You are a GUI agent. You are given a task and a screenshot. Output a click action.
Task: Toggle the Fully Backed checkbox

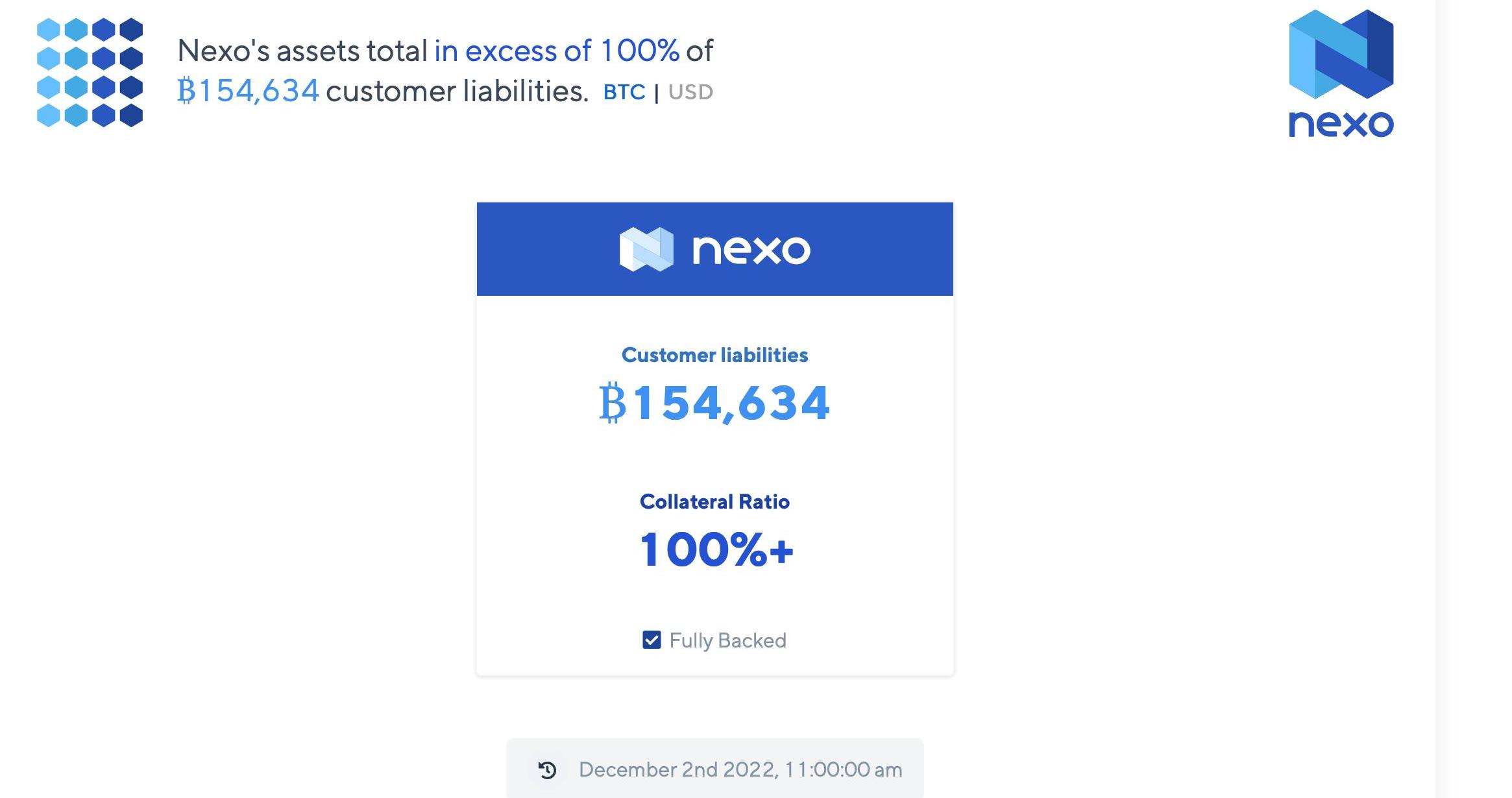click(652, 640)
